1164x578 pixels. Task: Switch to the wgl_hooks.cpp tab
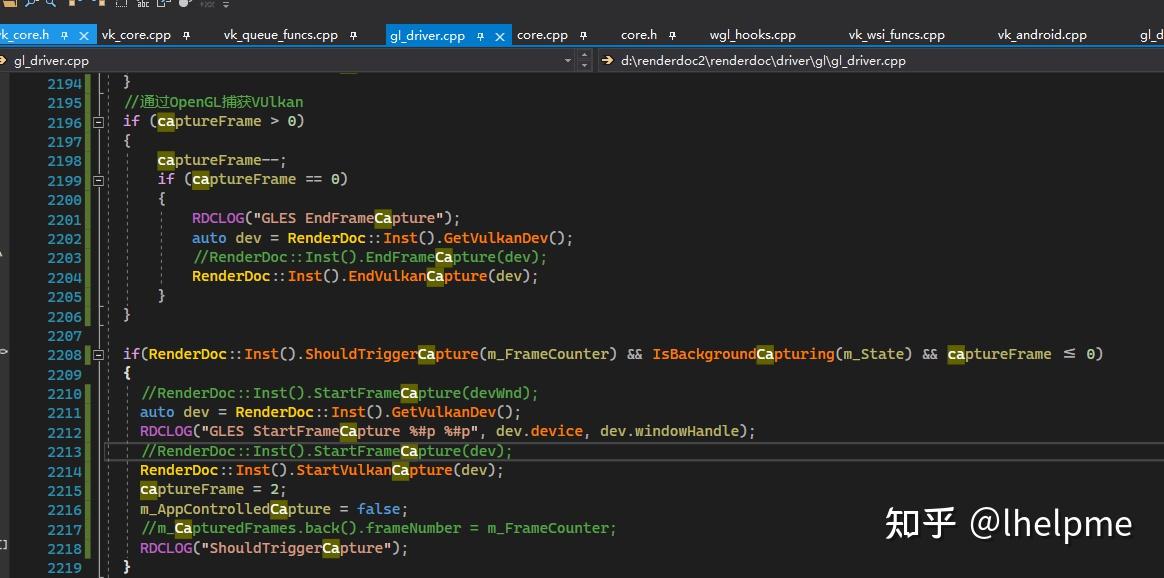point(752,34)
